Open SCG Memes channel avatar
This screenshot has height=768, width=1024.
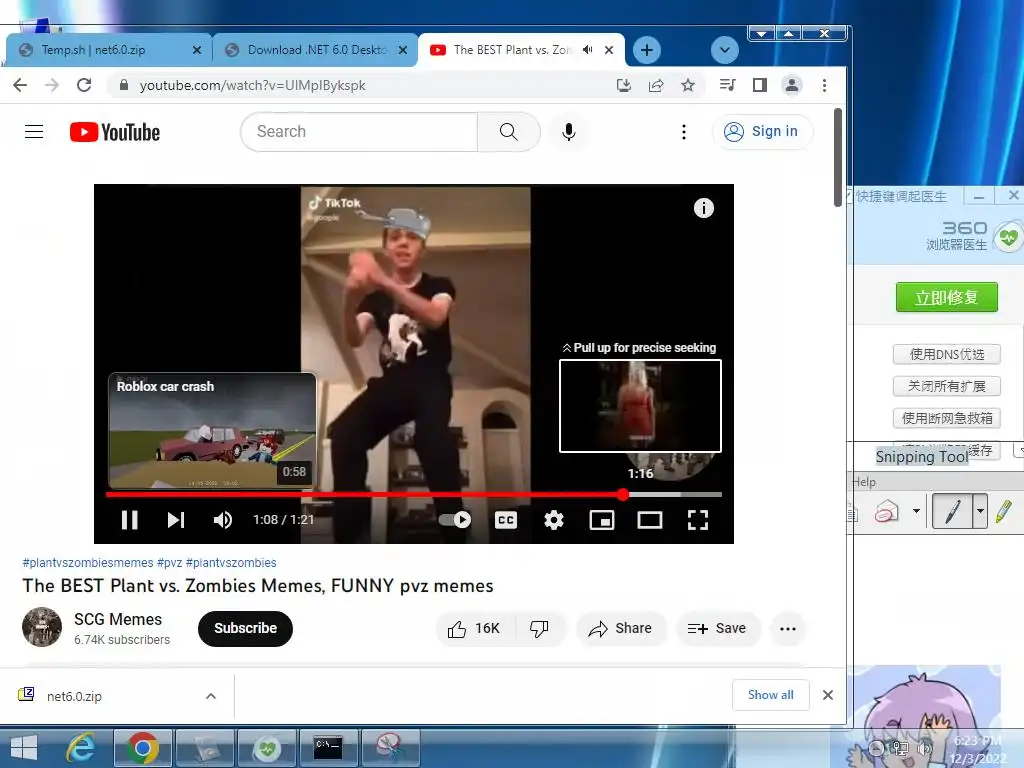42,627
